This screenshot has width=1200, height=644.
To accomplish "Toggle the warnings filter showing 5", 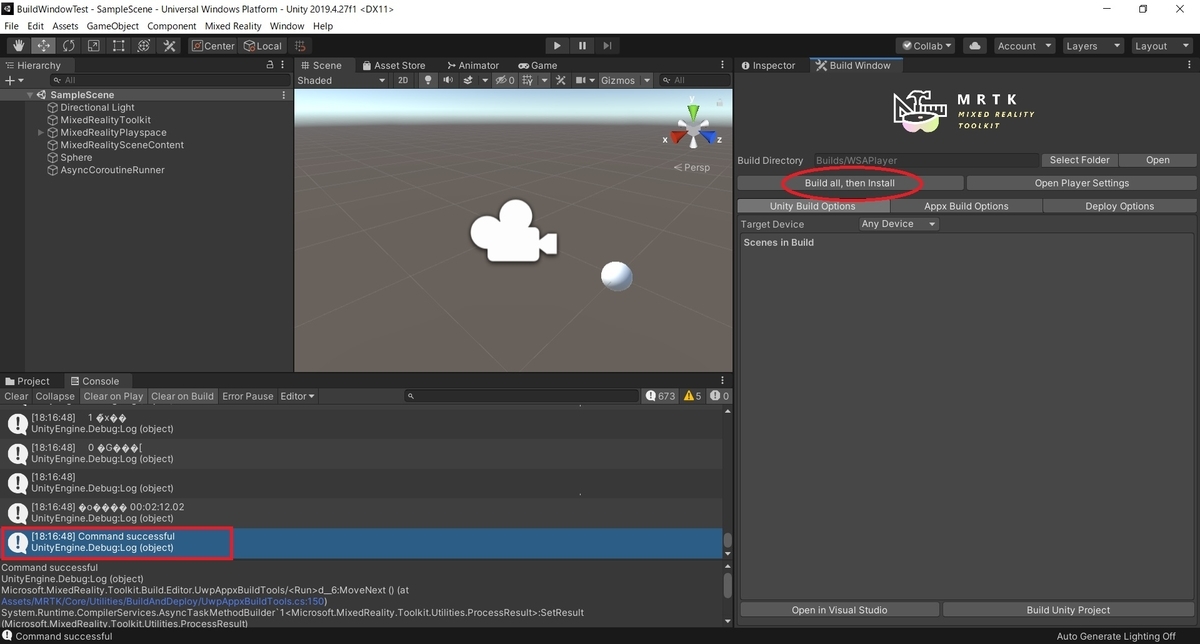I will (692, 396).
